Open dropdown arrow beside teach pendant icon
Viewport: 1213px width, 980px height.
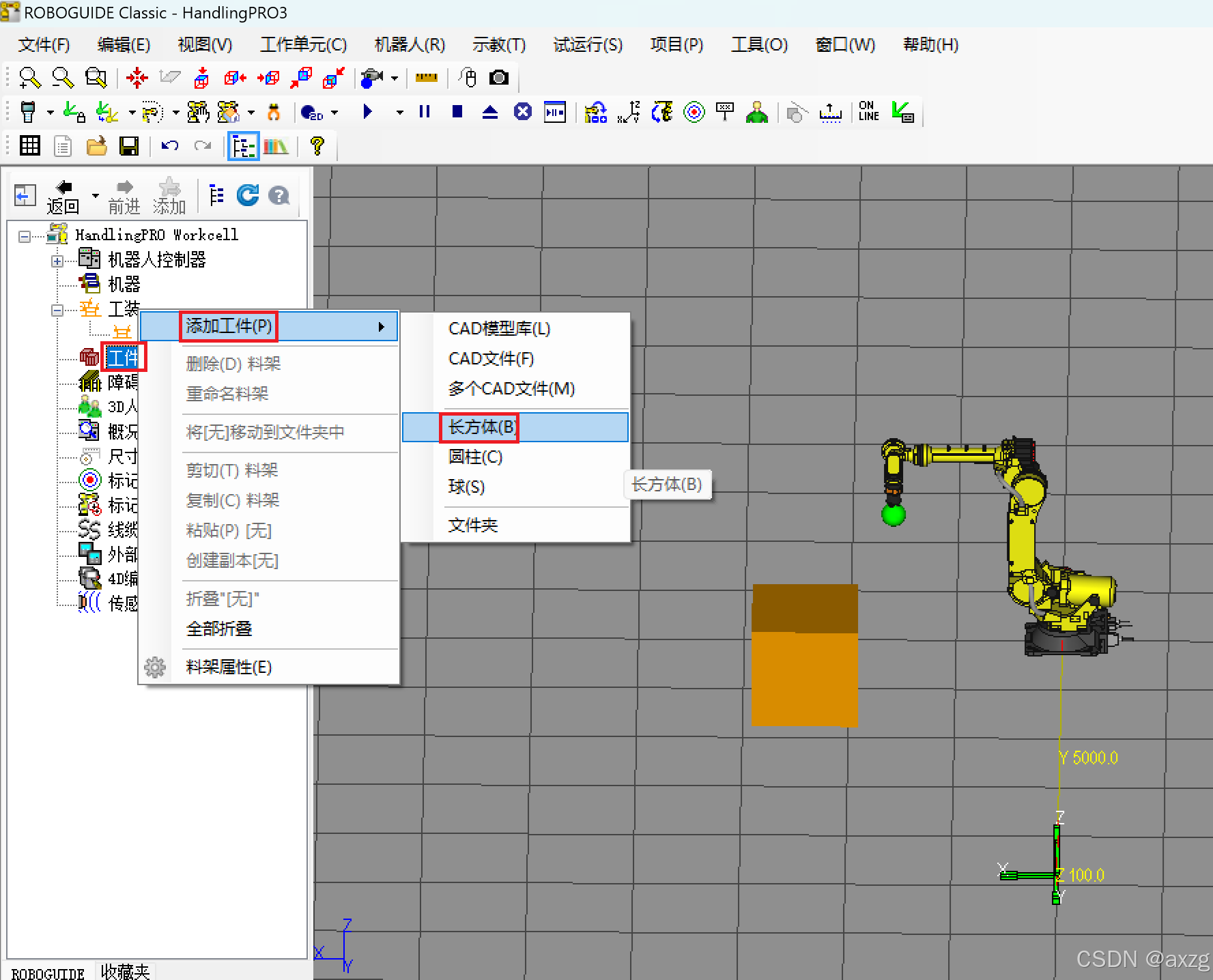click(51, 113)
